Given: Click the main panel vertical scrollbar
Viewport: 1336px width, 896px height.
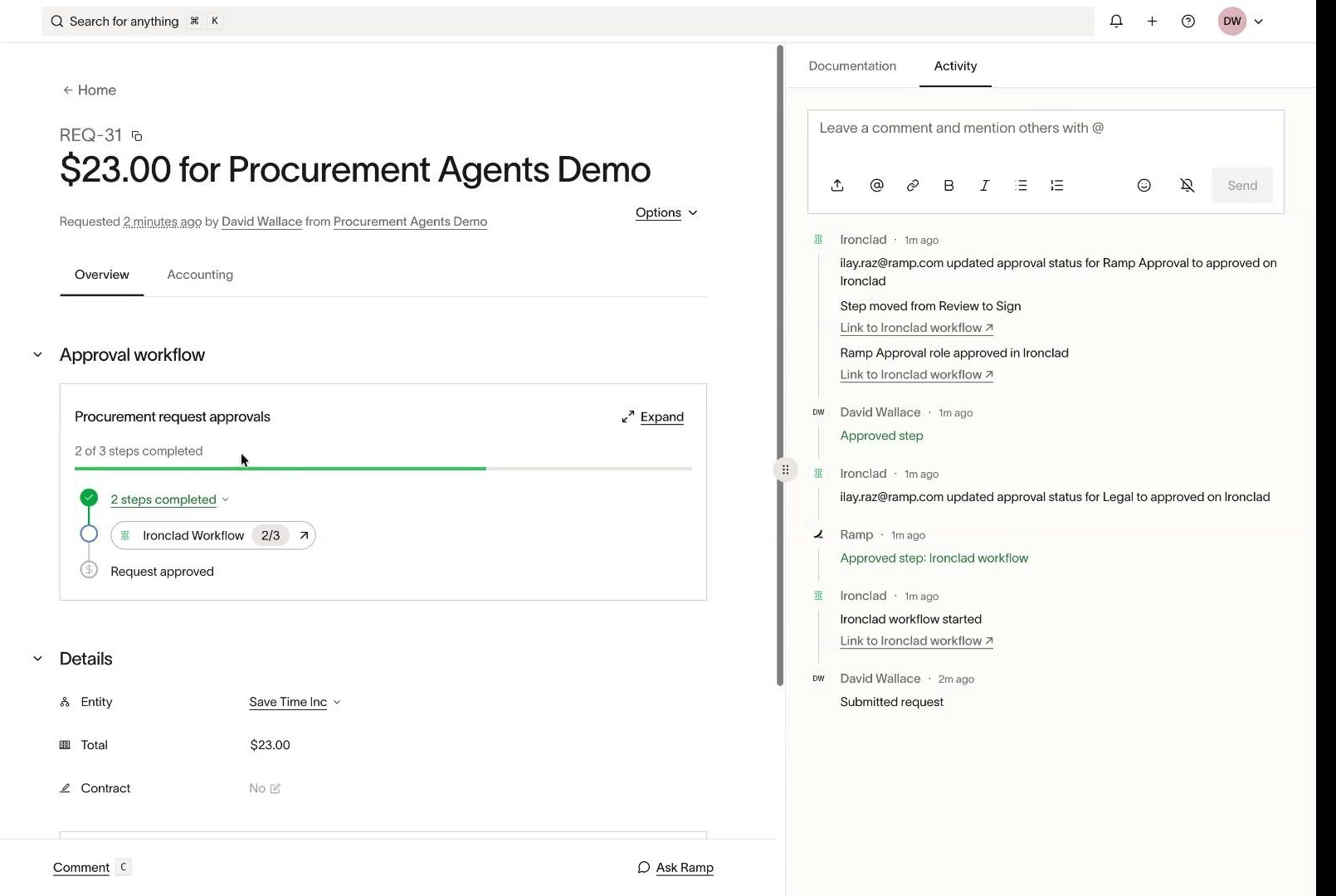Looking at the screenshot, I should coord(780,365).
